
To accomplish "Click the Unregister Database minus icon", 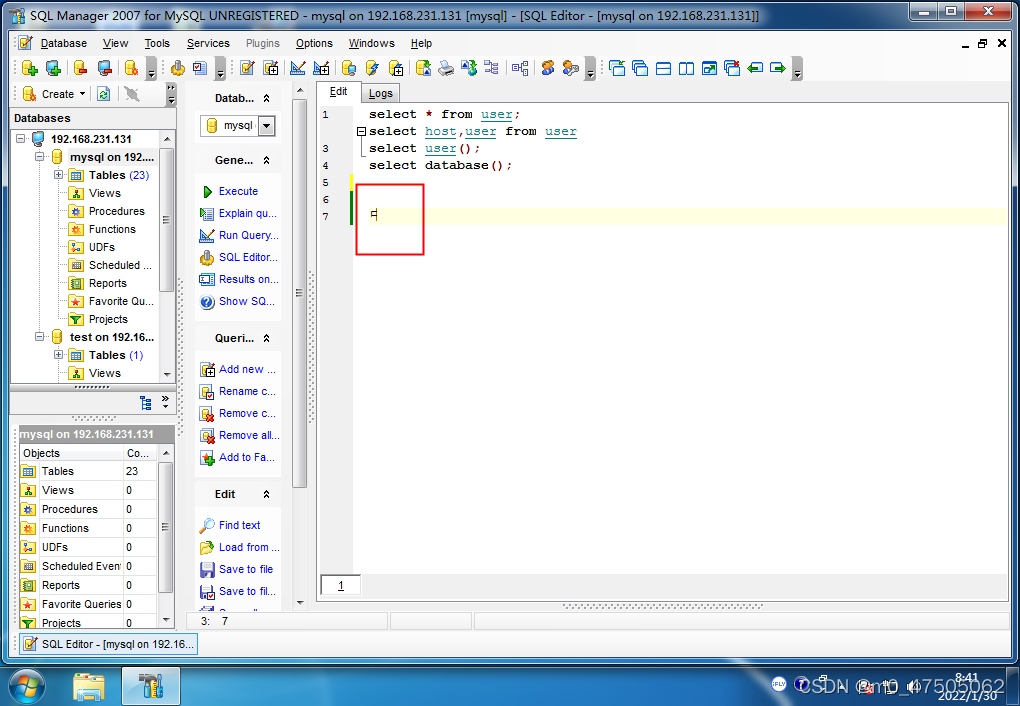I will pos(80,68).
